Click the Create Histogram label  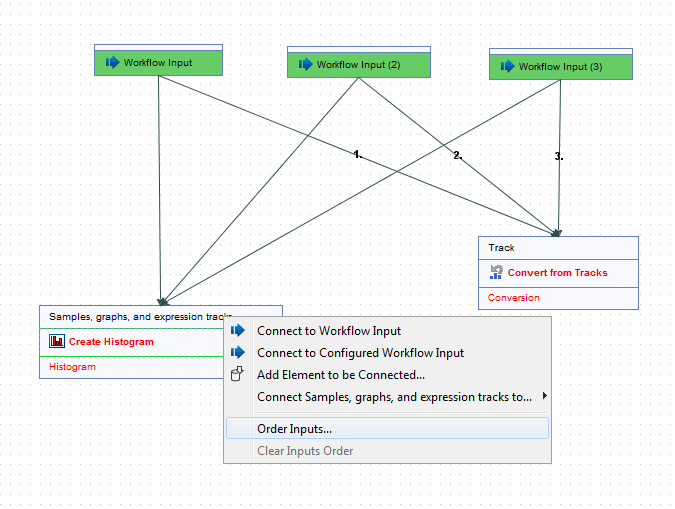(x=111, y=341)
